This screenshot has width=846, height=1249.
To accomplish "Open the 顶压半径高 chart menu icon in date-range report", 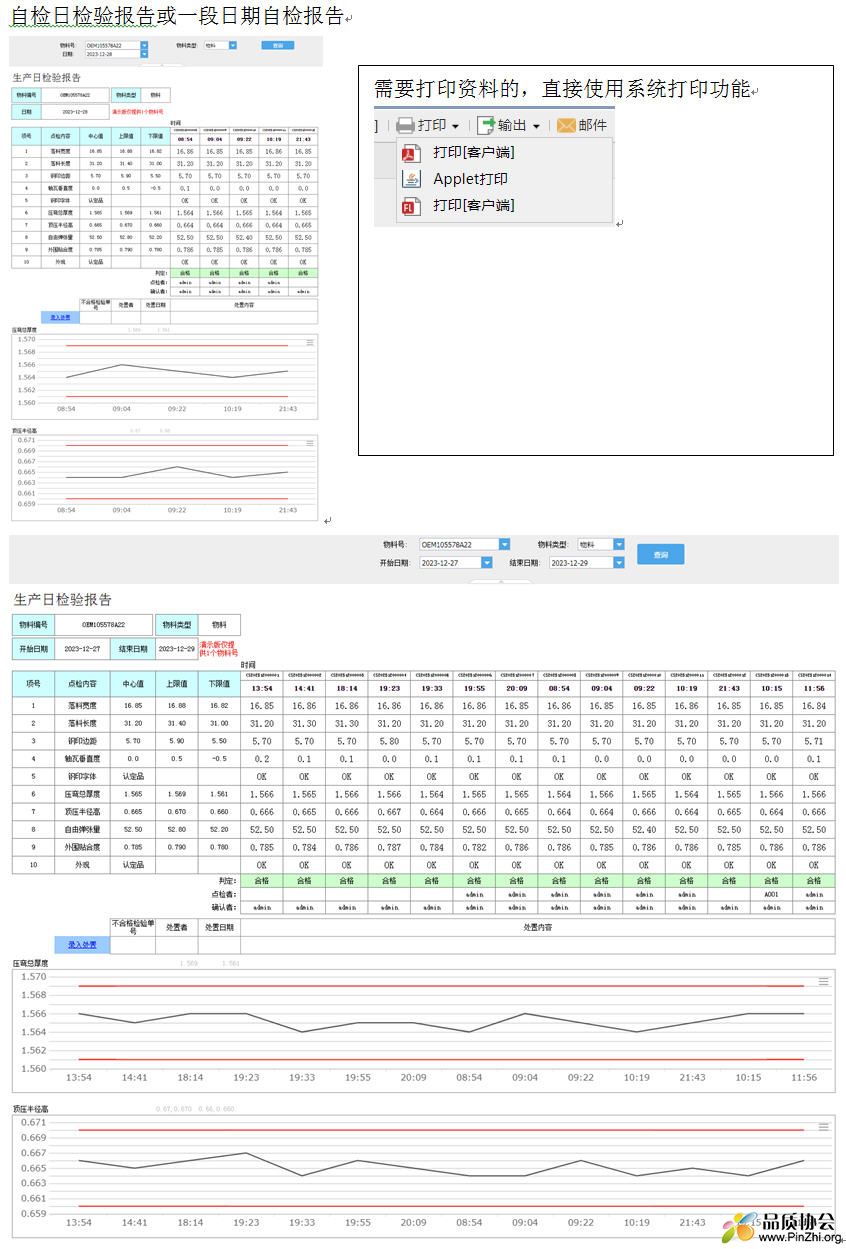I will tap(823, 1126).
